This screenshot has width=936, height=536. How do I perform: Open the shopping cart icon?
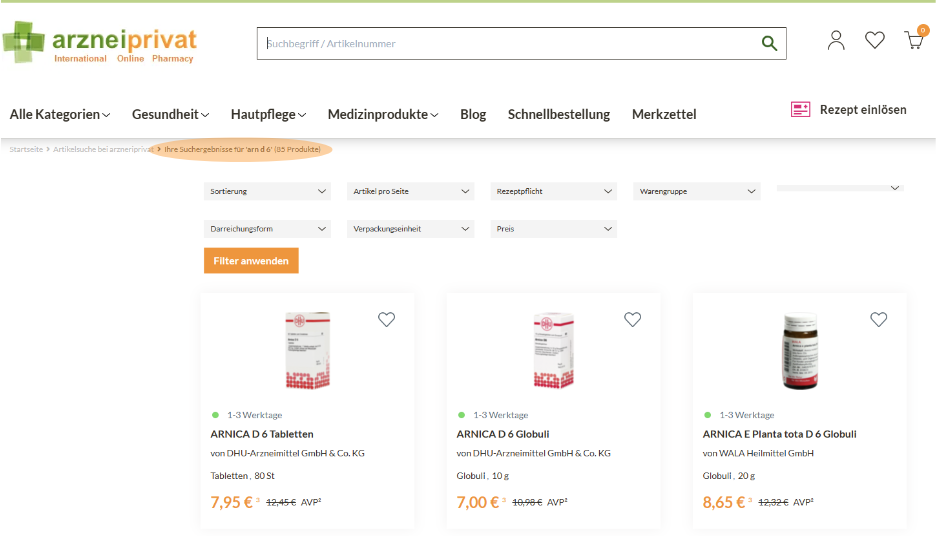coord(914,40)
